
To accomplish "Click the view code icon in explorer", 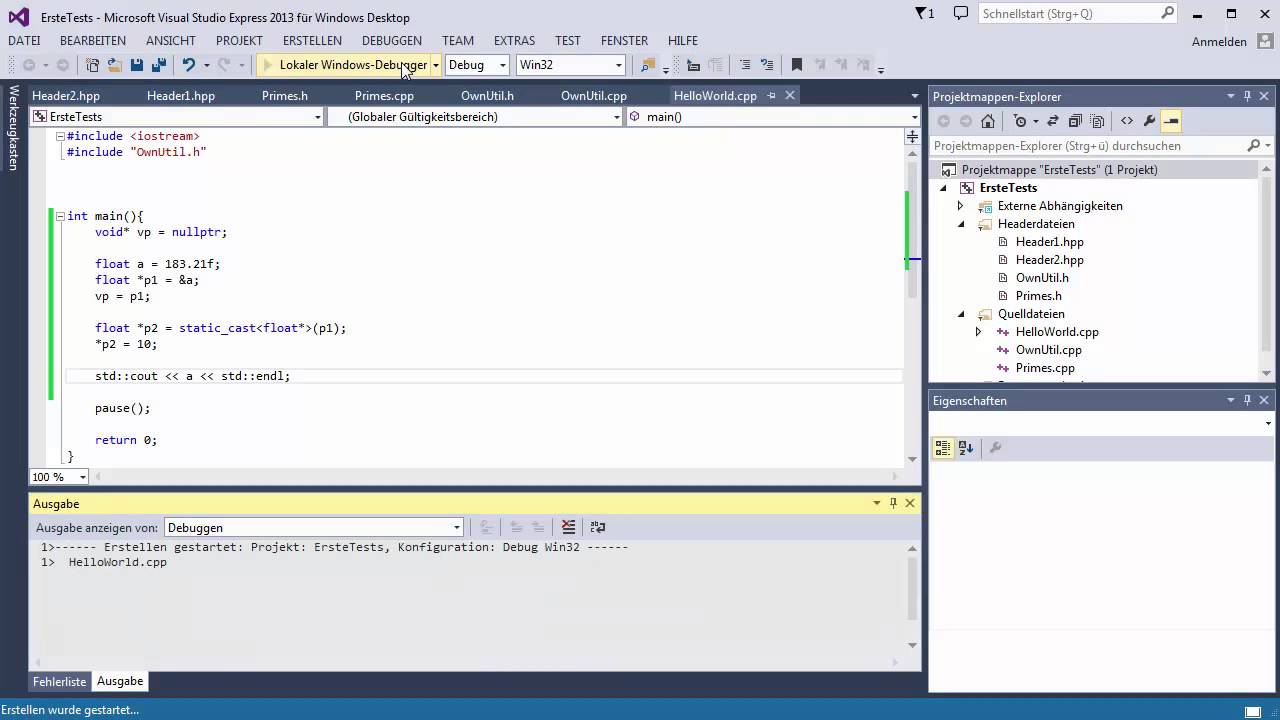I will coord(1127,121).
